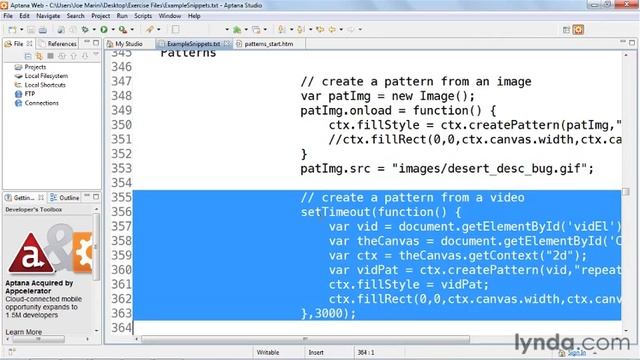
Task: Switch to the References view tab
Action: click(57, 43)
